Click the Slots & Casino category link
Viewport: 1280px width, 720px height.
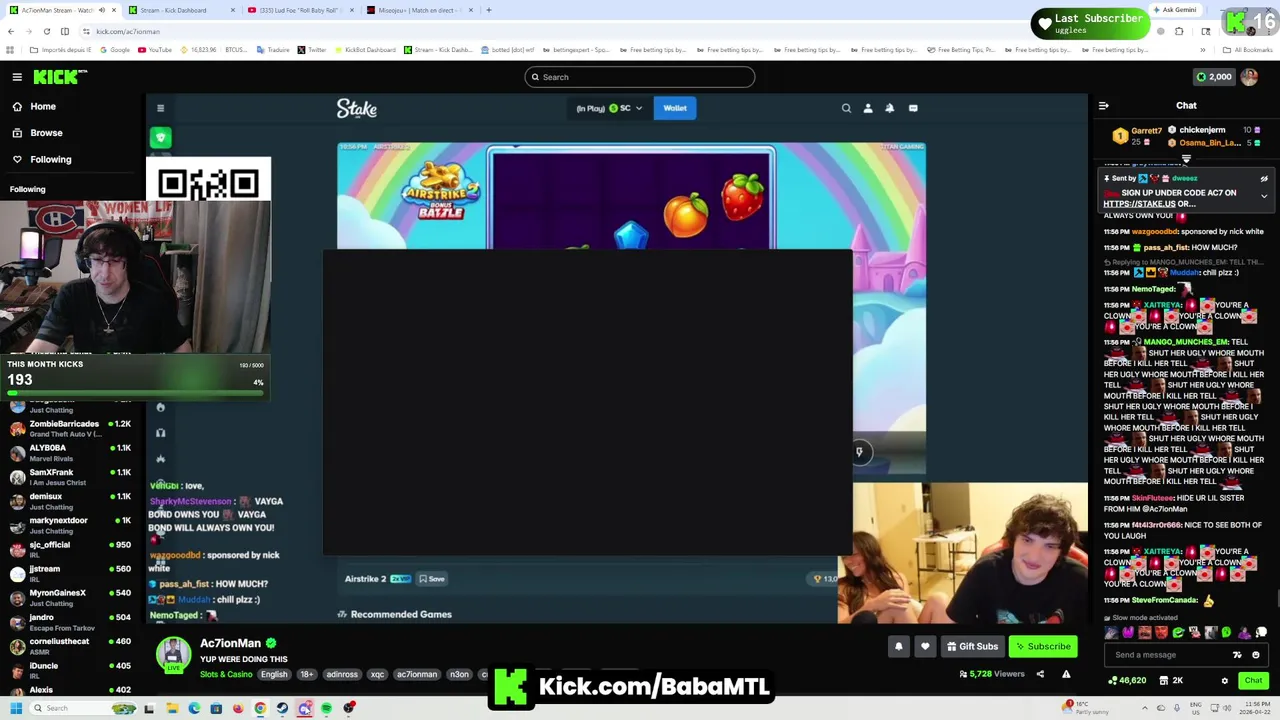tap(226, 674)
